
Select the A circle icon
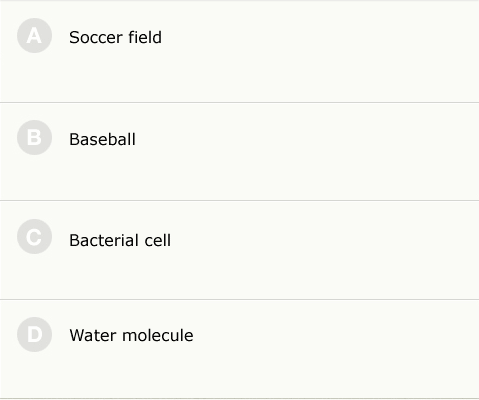pos(34,36)
